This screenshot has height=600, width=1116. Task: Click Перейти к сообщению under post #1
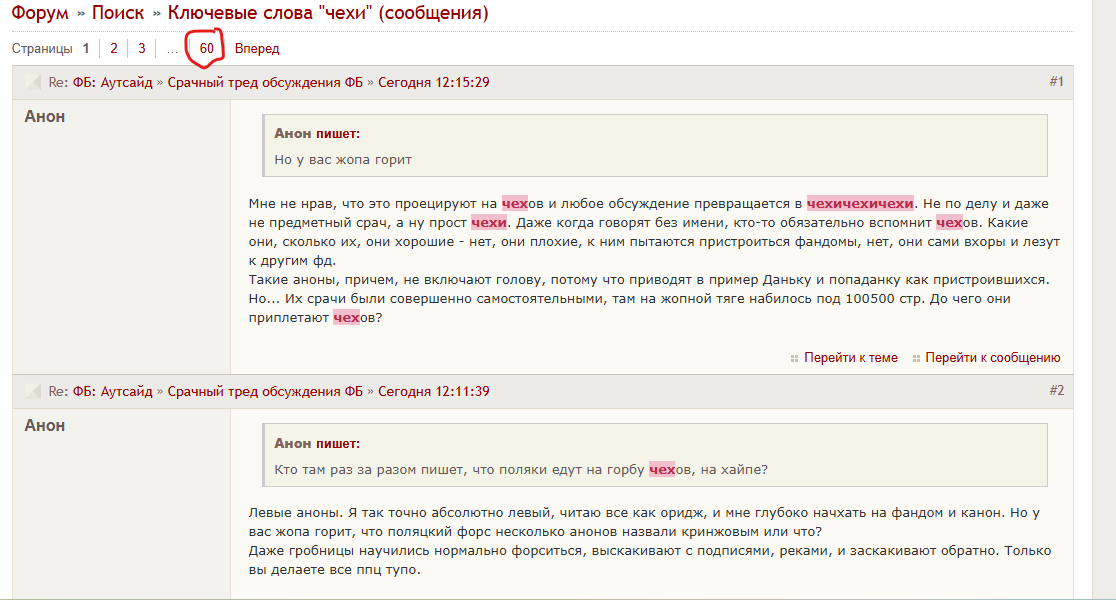coord(993,357)
